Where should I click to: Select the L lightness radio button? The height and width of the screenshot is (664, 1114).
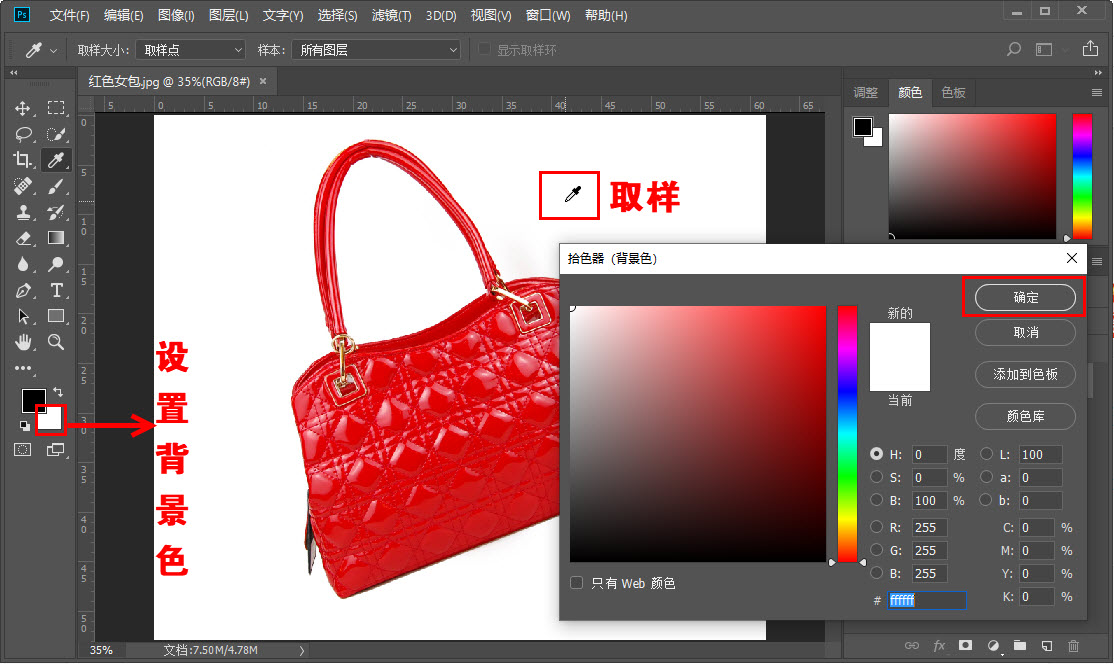click(986, 454)
